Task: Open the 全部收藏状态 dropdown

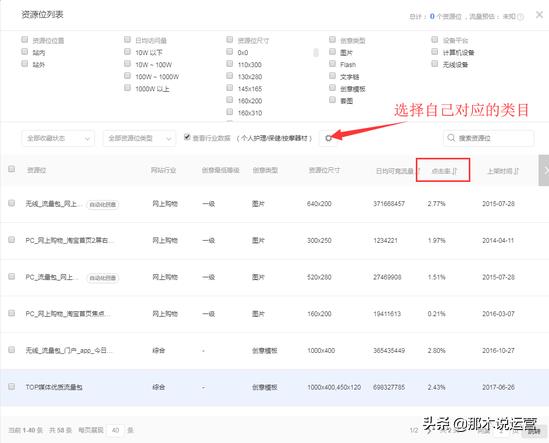Action: coord(58,138)
